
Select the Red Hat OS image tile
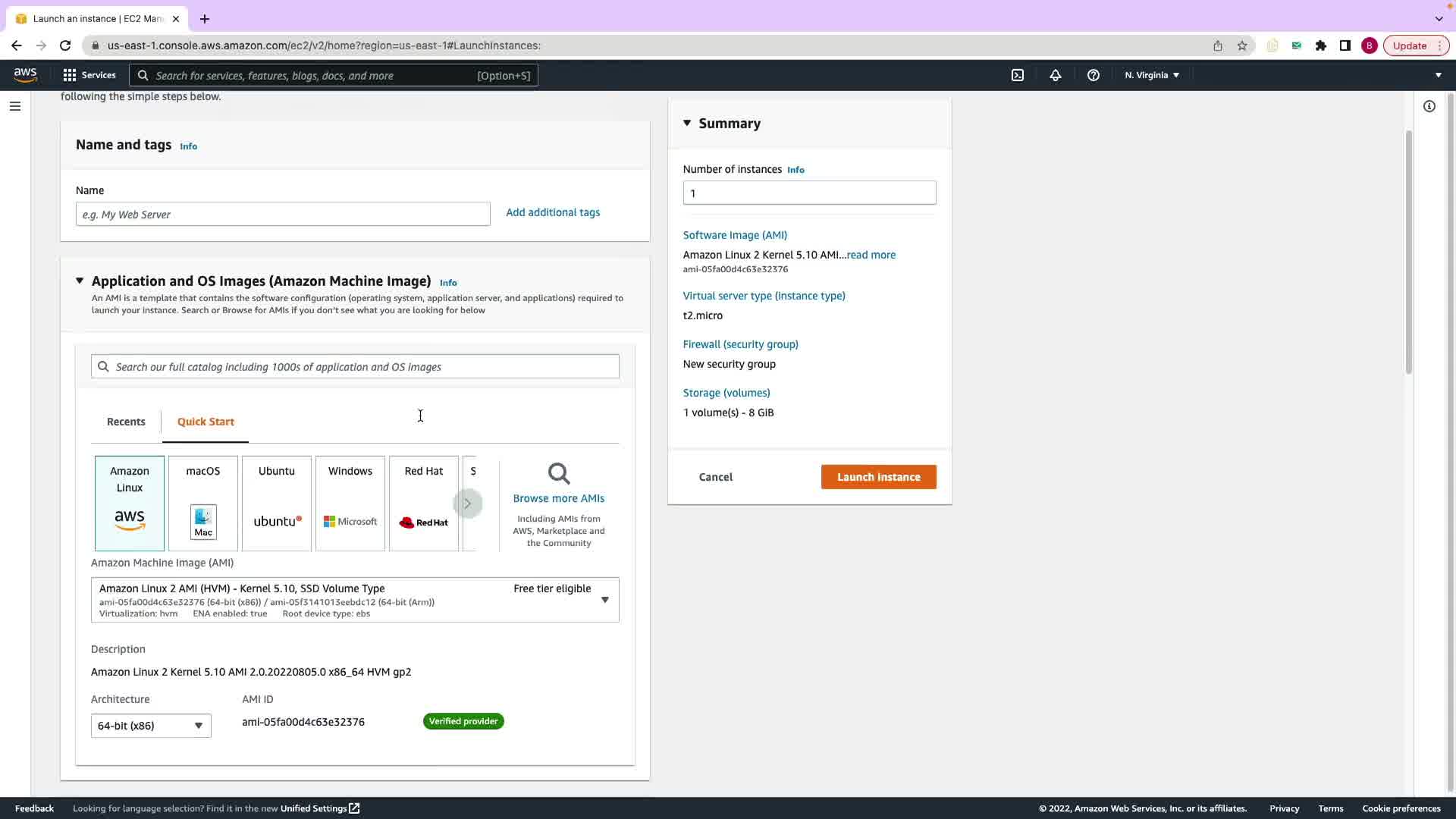pos(423,503)
